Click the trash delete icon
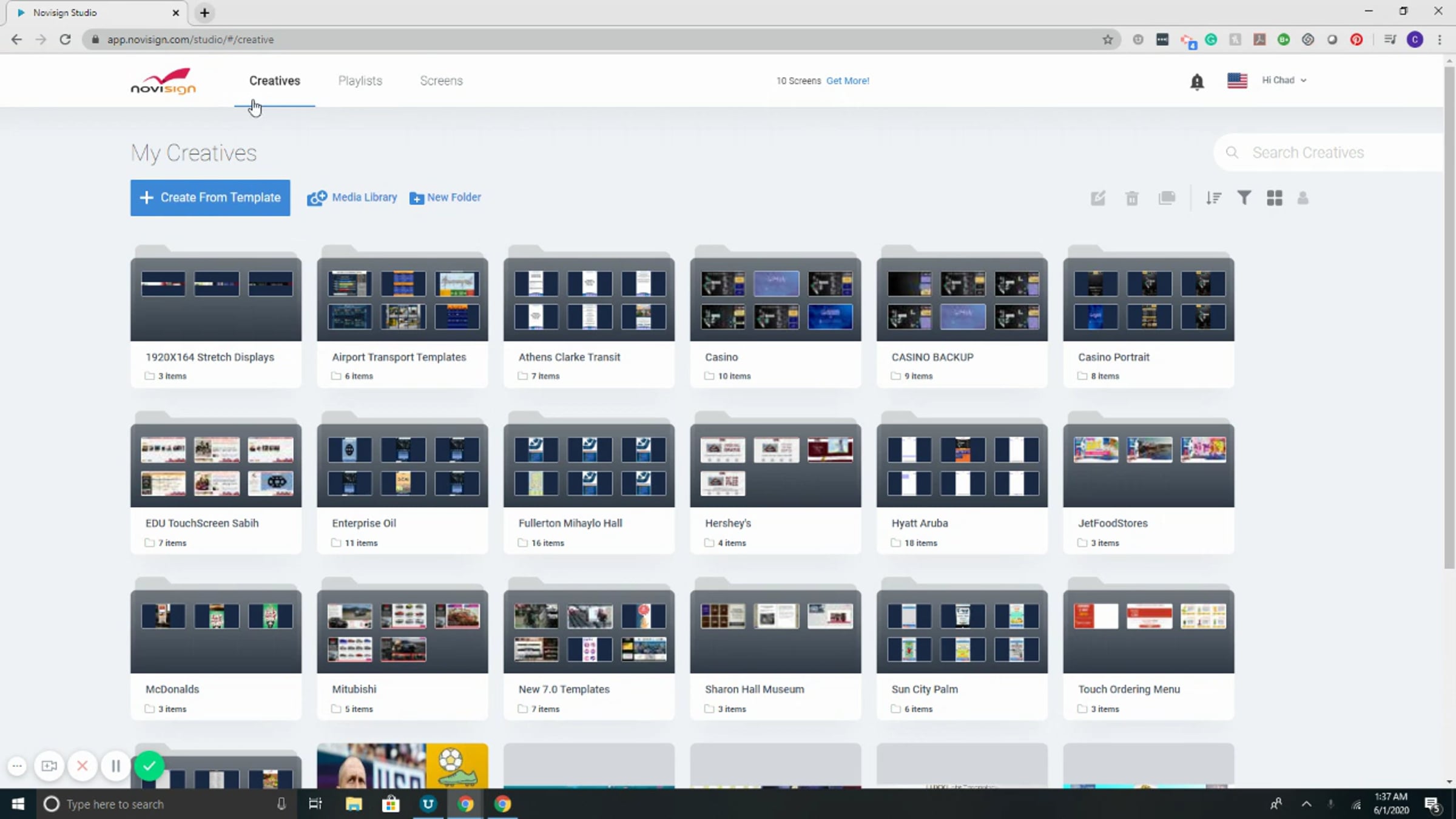Screen dimensions: 1456x819 [x=1132, y=198]
